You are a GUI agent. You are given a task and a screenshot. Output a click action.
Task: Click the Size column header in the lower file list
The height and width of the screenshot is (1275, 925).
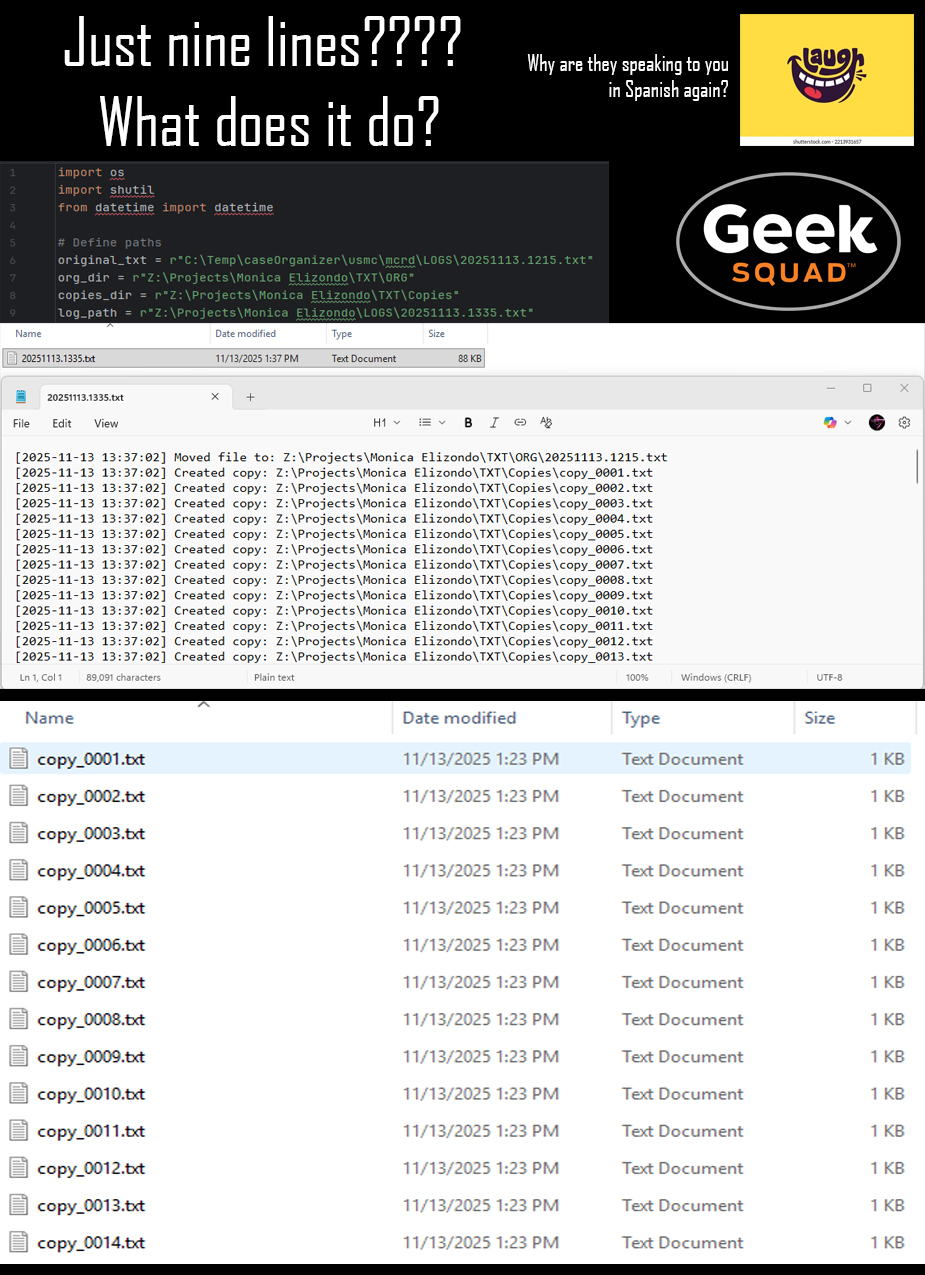click(819, 718)
